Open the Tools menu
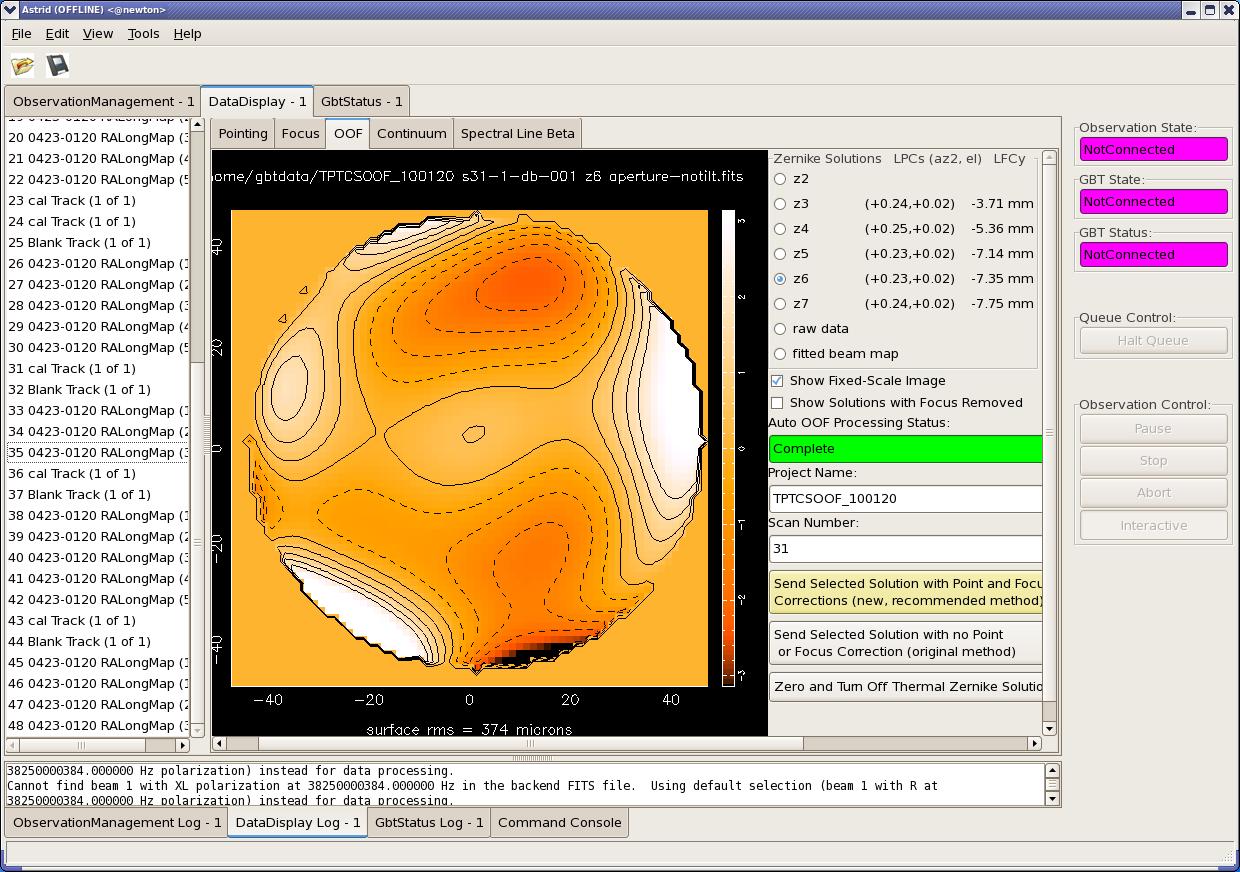This screenshot has width=1240, height=872. 143,33
